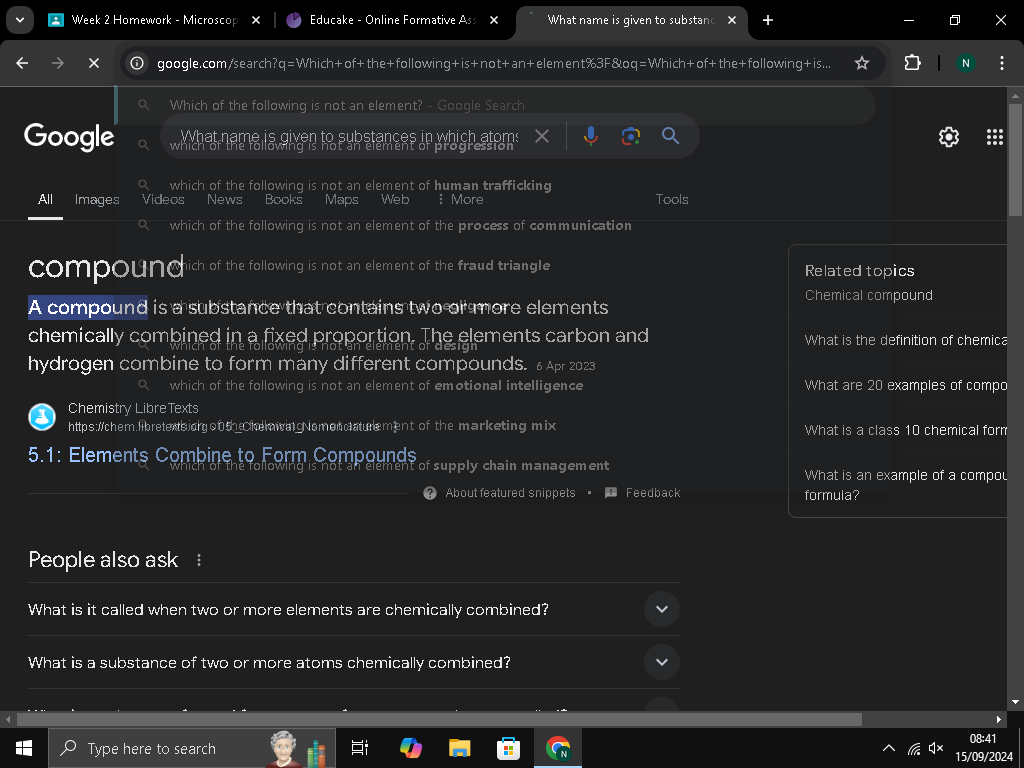Select the News results tab
The height and width of the screenshot is (768, 1024).
click(225, 199)
